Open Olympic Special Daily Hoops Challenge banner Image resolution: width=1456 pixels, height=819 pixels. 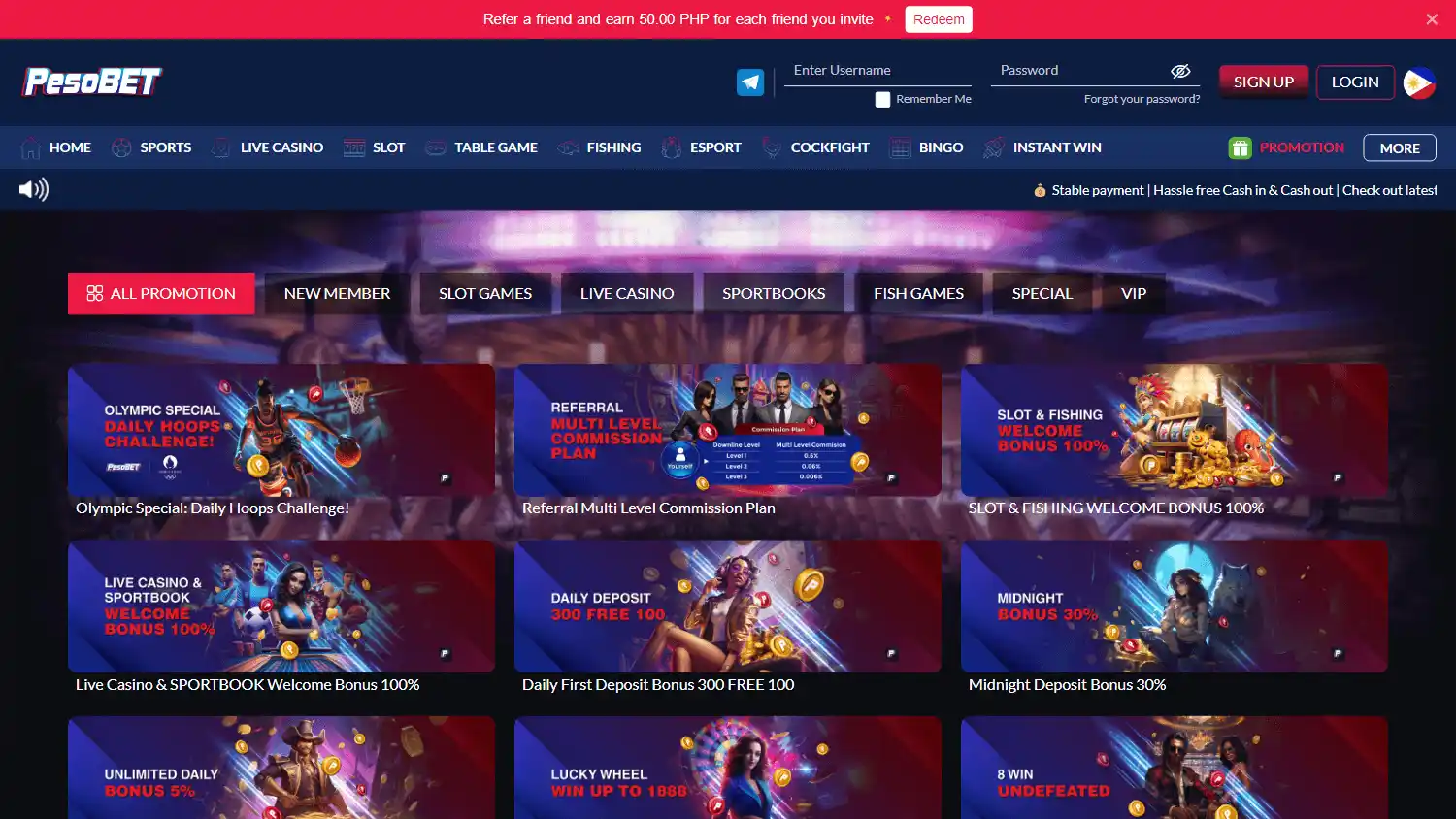coord(281,430)
